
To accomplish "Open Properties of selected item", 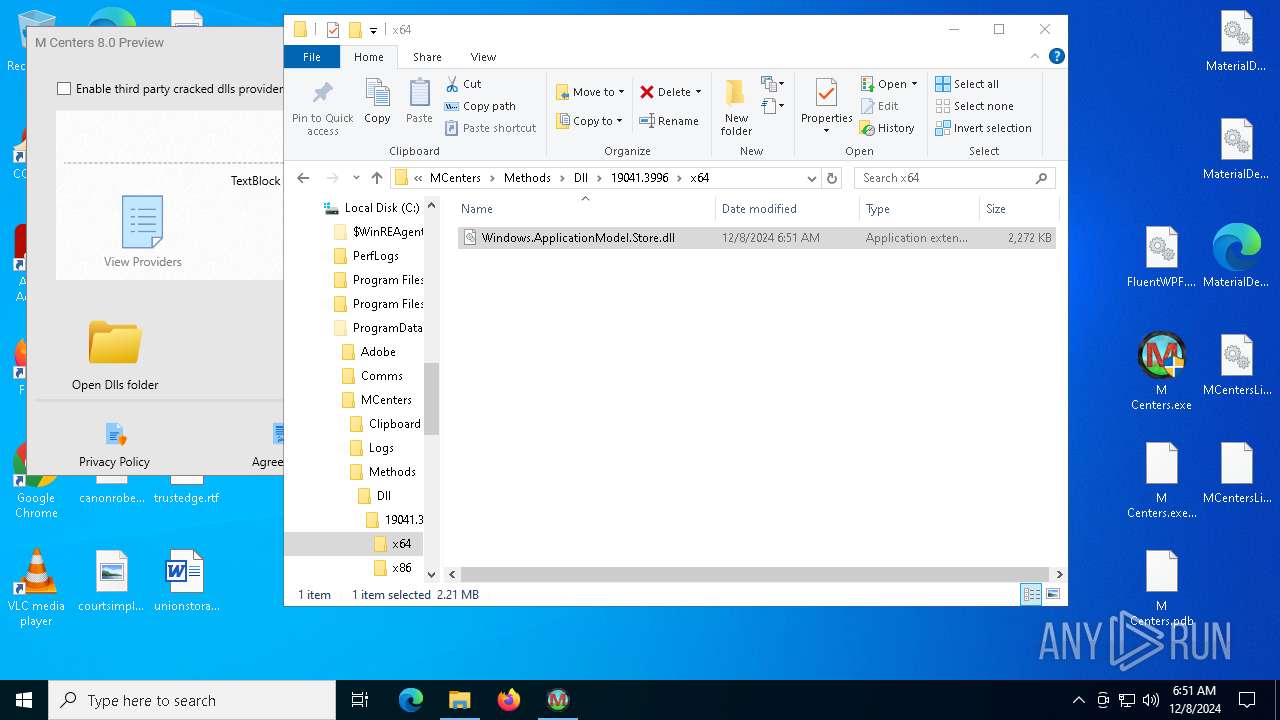I will click(826, 107).
